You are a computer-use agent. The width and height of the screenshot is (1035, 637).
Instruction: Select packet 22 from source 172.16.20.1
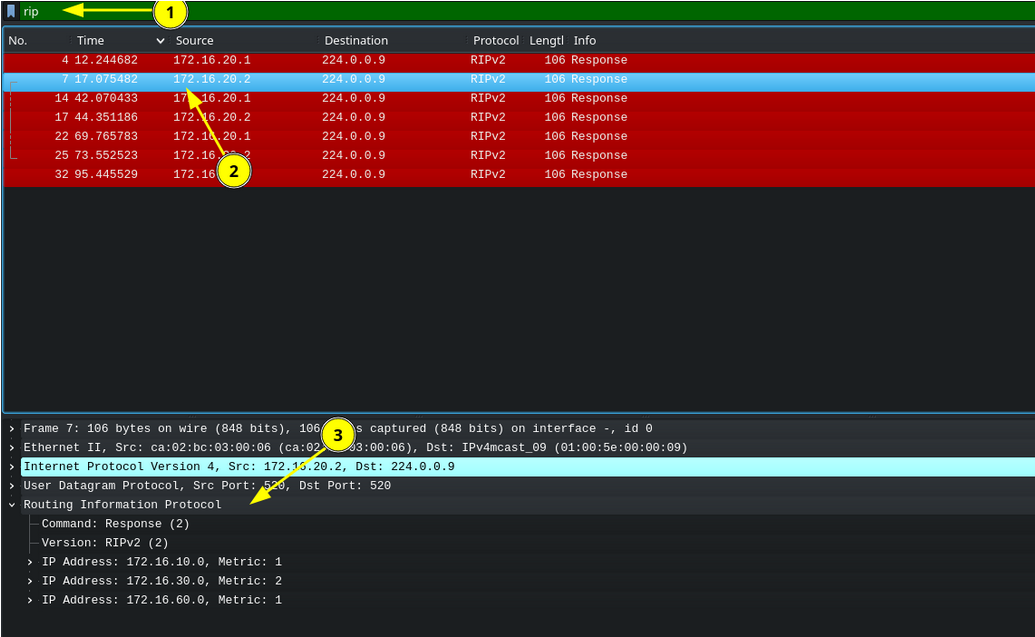click(300, 136)
